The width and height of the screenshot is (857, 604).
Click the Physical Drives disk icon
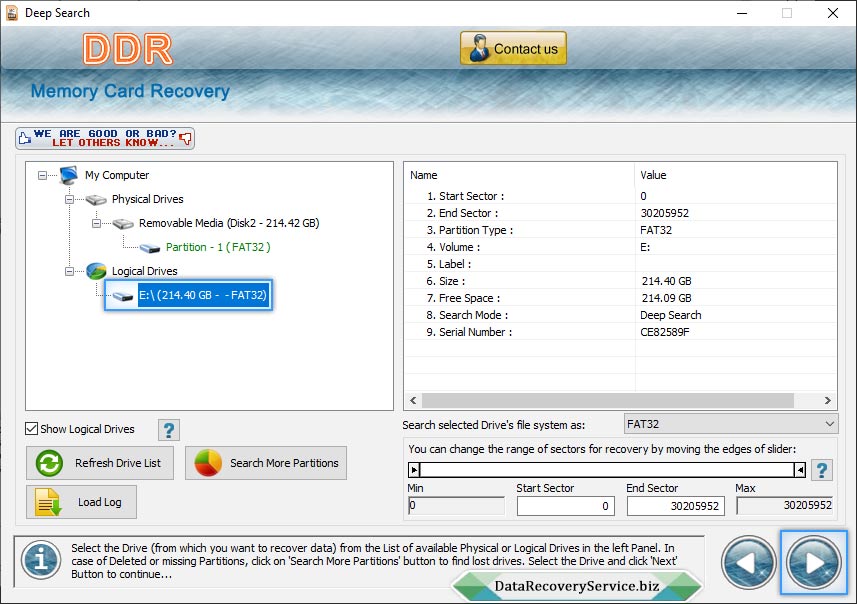[x=96, y=200]
